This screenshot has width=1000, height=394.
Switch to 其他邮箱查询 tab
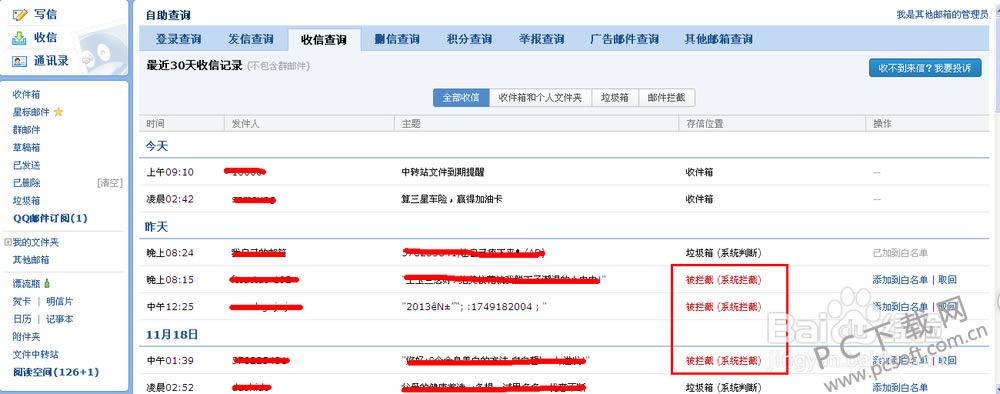(x=718, y=40)
